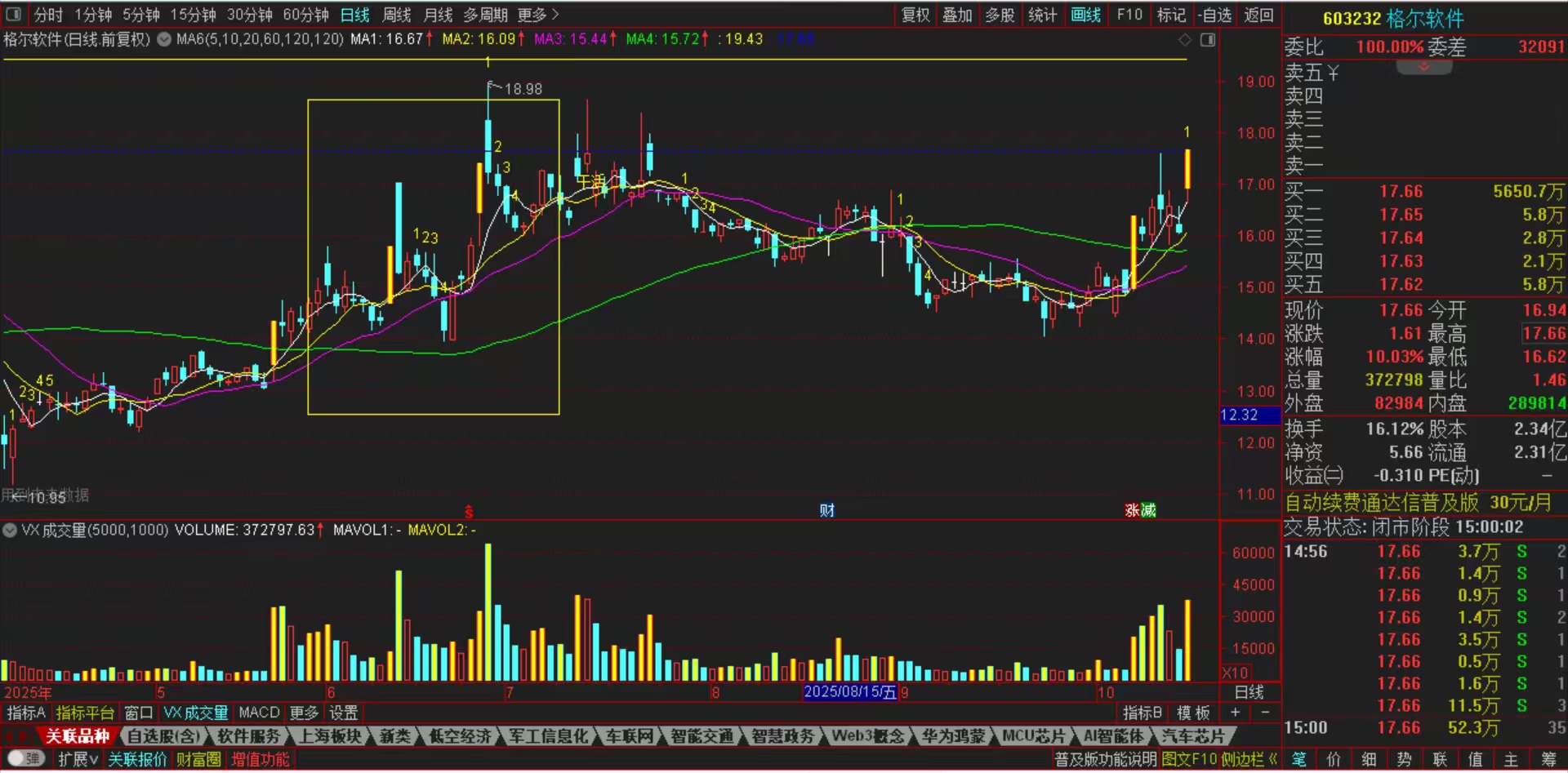Toggle the left panel icon beside 分时
Viewport: 1568px width, 773px height.
(x=14, y=15)
